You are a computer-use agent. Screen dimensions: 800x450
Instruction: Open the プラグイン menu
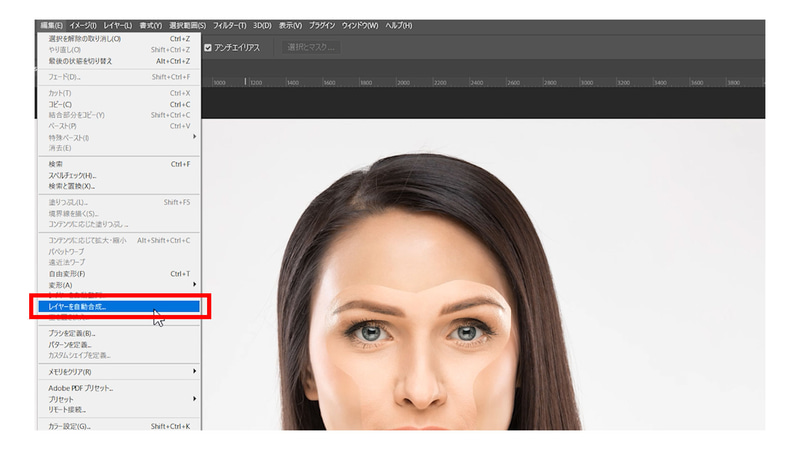tap(322, 26)
